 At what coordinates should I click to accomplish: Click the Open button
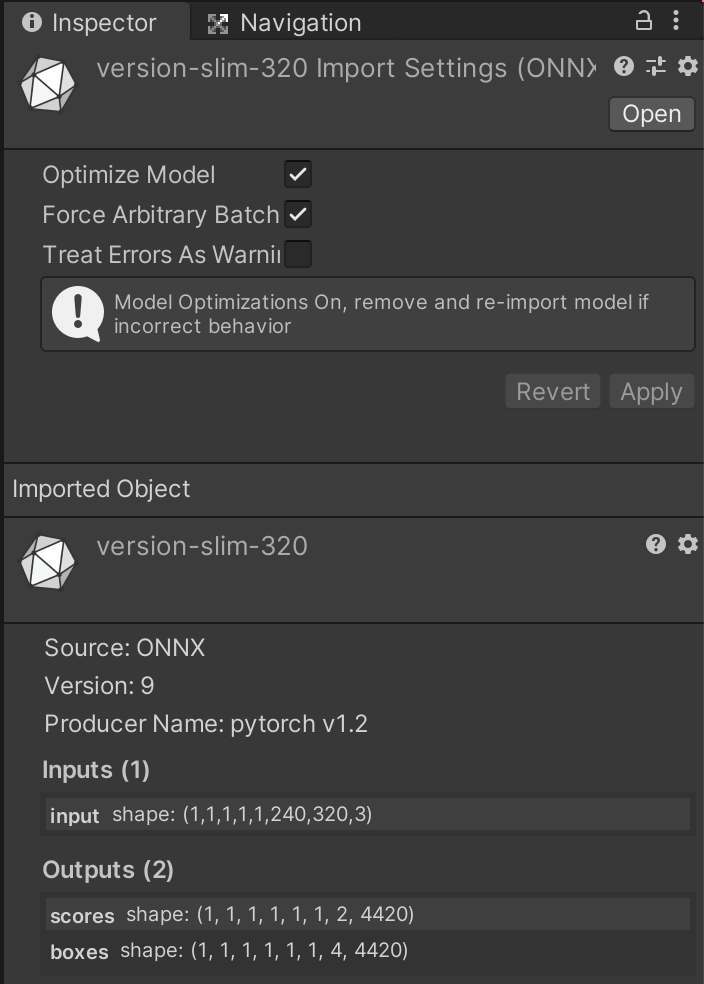pyautogui.click(x=651, y=114)
